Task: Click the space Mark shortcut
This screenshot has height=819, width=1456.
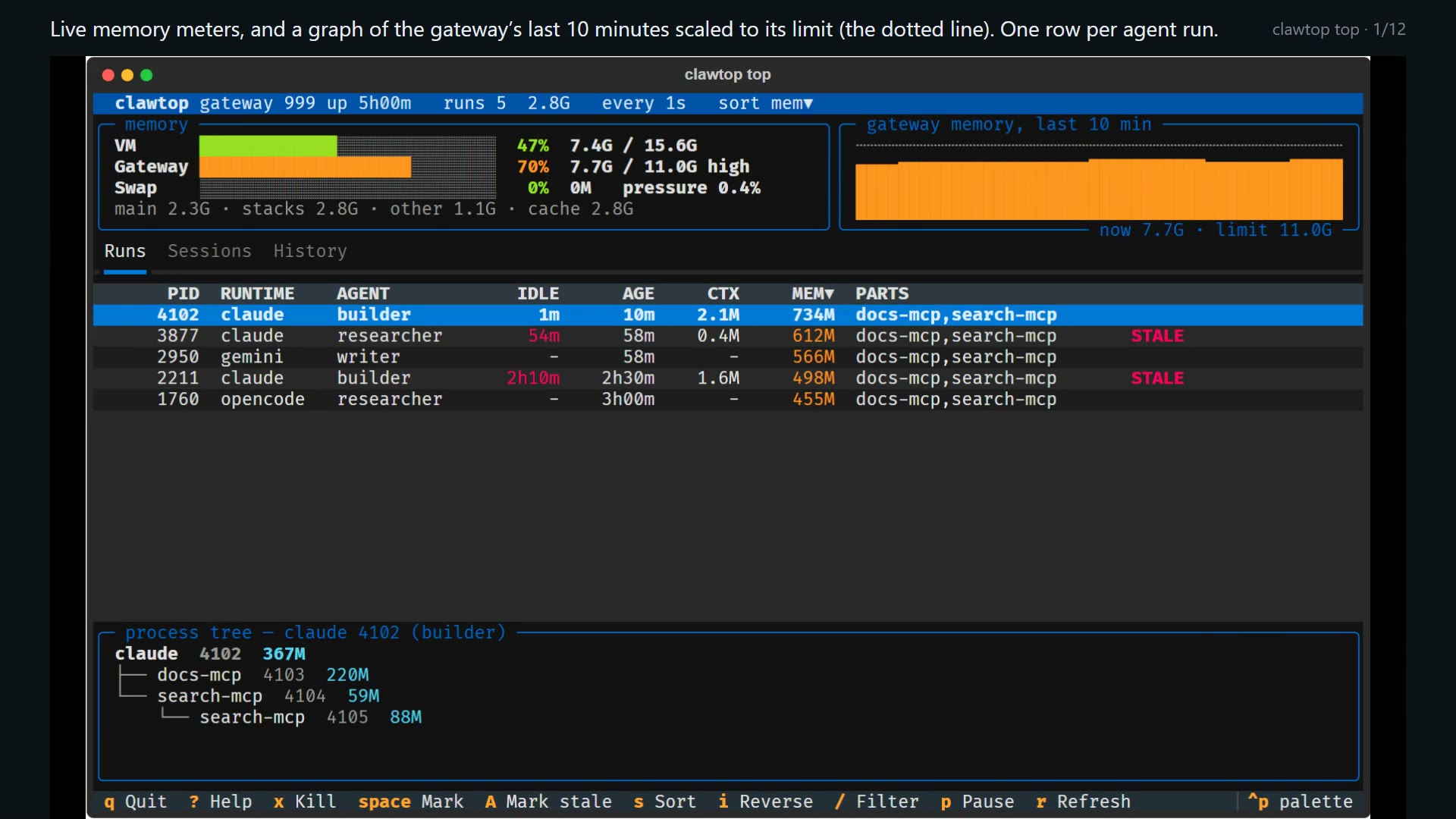Action: point(411,802)
